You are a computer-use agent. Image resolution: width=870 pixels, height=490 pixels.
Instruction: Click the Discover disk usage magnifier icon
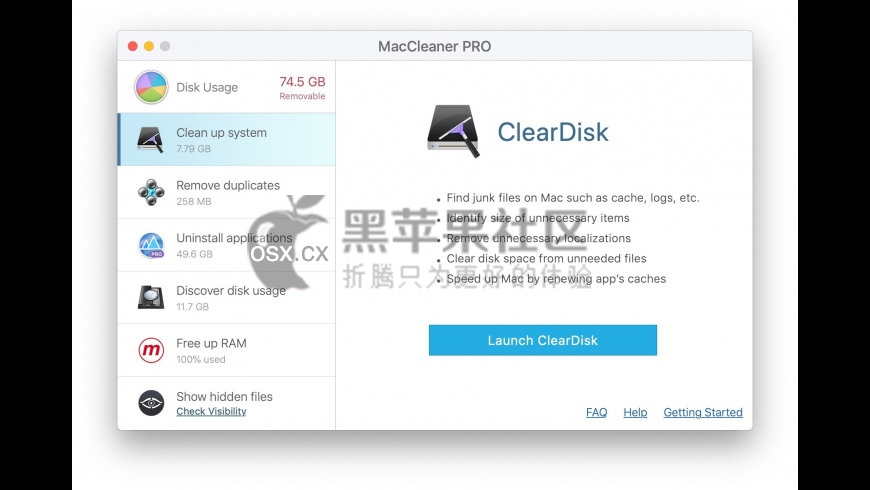tap(151, 297)
